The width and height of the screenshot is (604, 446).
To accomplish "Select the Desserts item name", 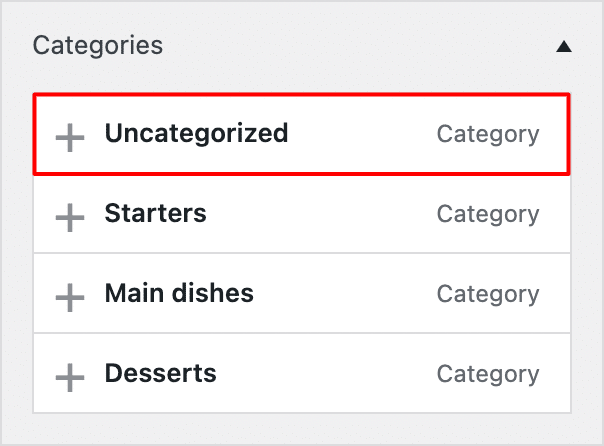I will [160, 373].
